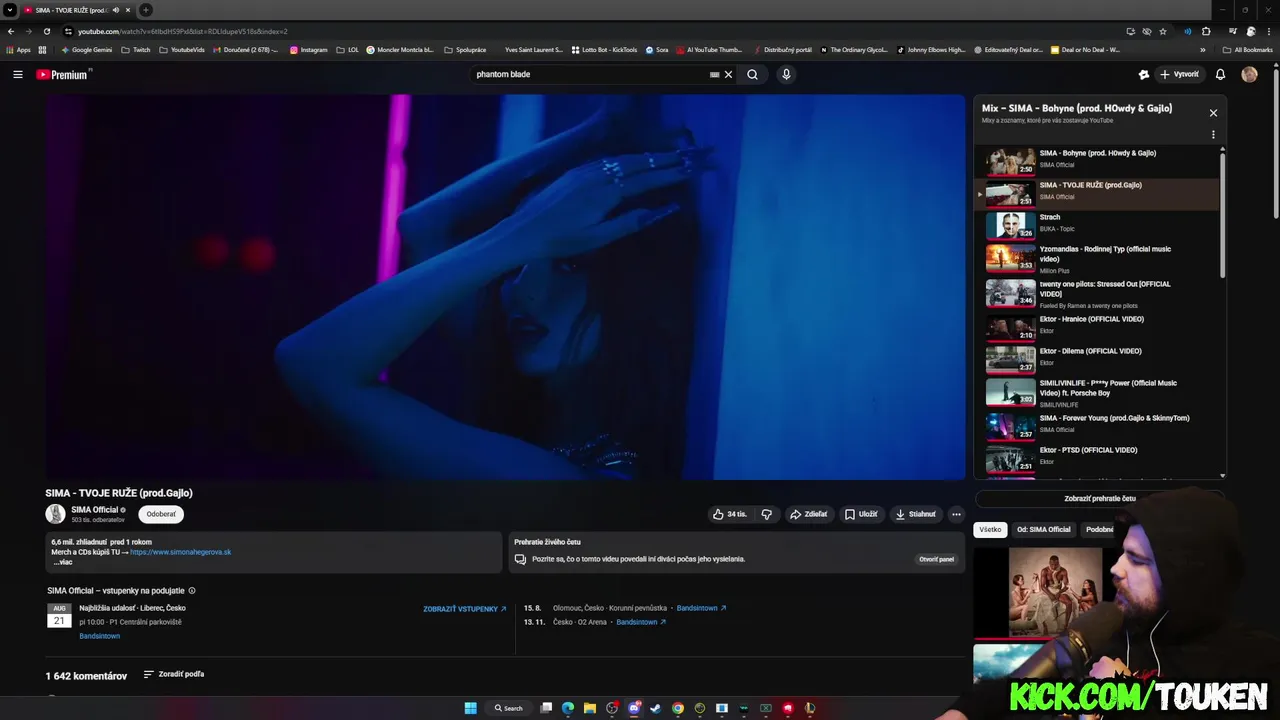Focus the YouTube search field containing phantom blade

[590, 74]
